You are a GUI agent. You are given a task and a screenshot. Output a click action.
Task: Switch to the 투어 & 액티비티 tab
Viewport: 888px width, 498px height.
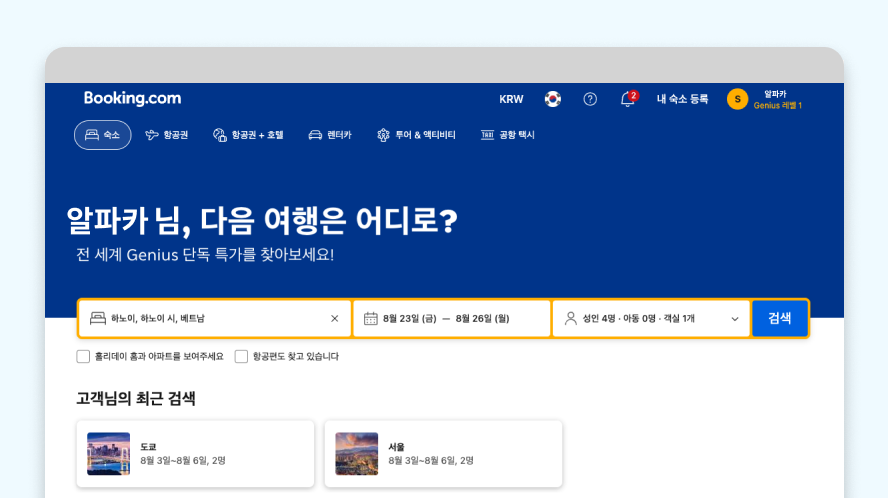[x=416, y=135]
